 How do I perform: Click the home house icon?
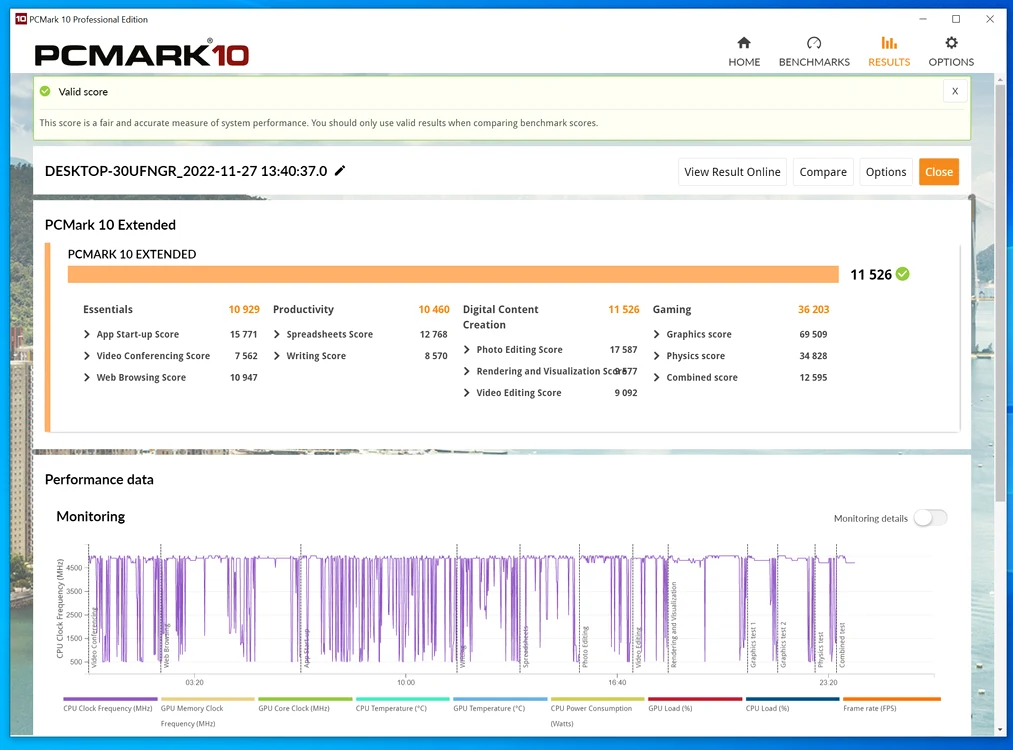[744, 43]
